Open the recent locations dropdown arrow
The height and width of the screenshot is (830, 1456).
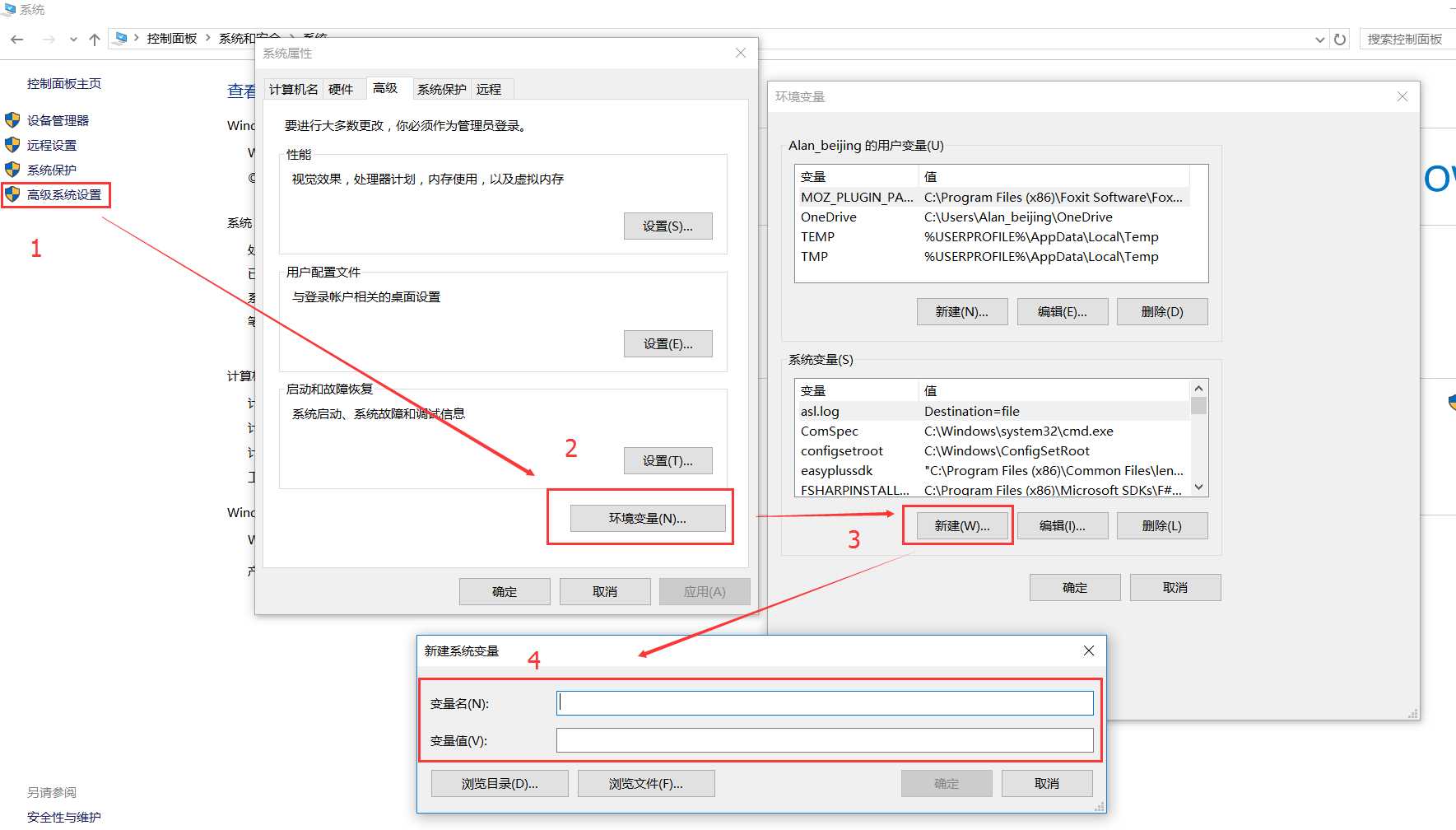point(73,40)
